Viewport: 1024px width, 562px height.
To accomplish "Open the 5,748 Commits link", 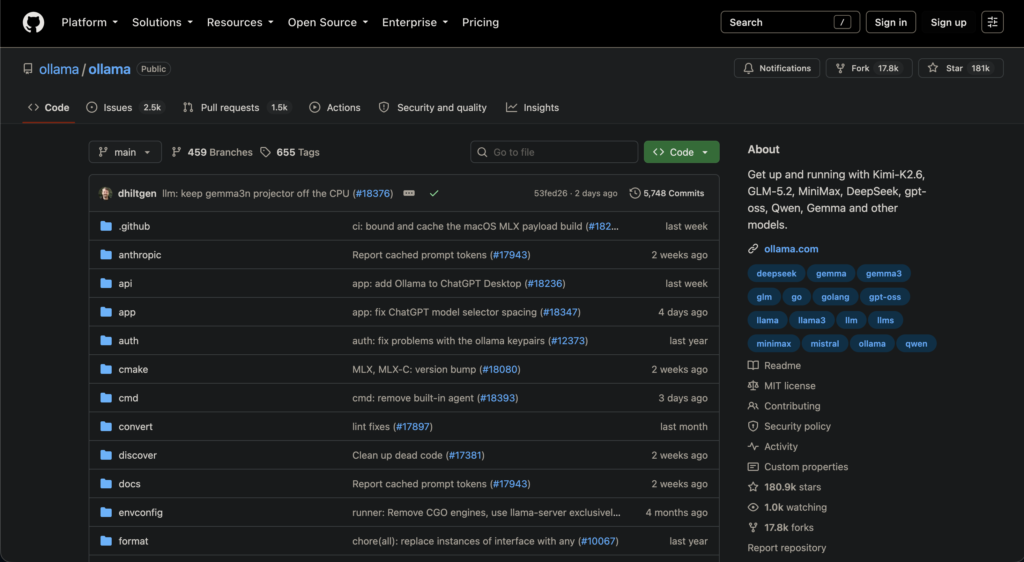I will (667, 193).
